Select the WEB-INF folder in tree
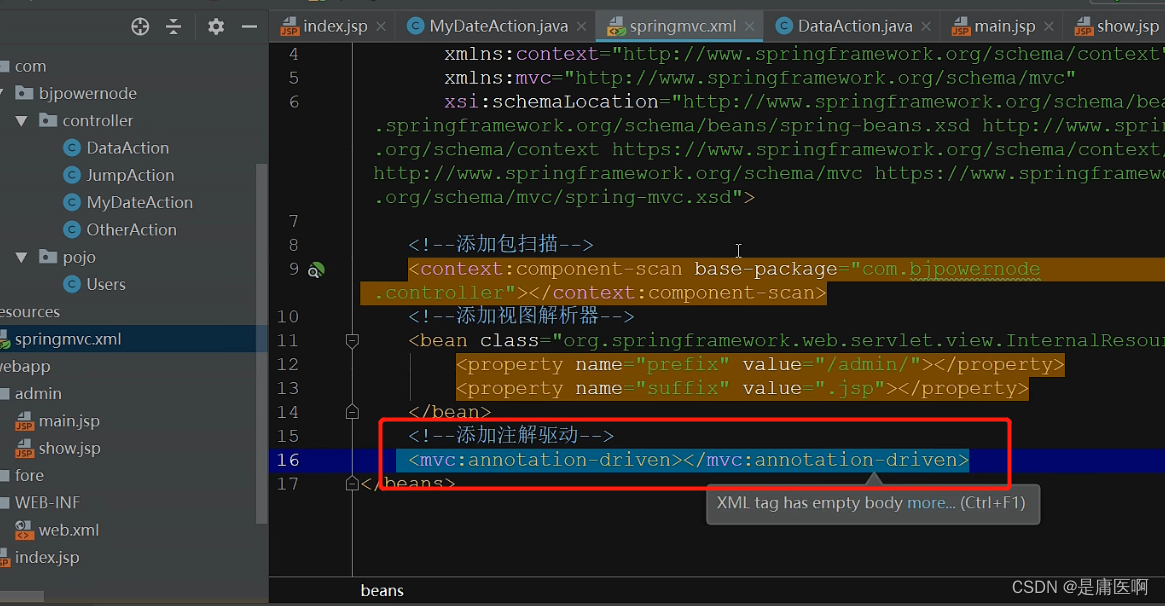1165x606 pixels. (x=47, y=503)
